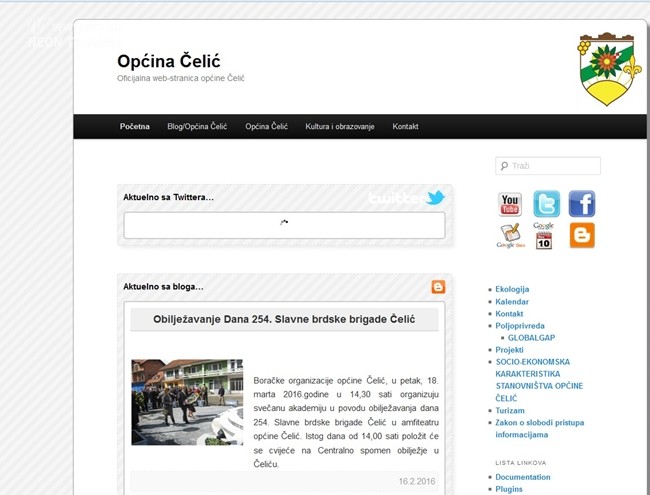Click the Ekologija sidebar link
The height and width of the screenshot is (495, 650).
pyautogui.click(x=512, y=290)
